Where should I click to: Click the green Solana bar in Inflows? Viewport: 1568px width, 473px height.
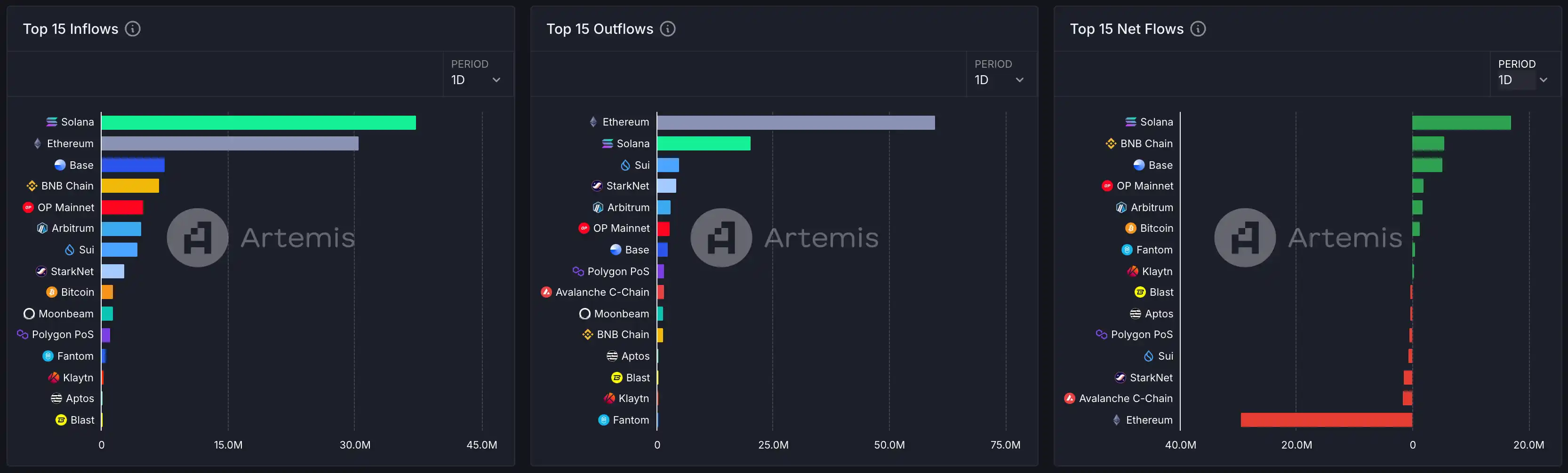258,123
